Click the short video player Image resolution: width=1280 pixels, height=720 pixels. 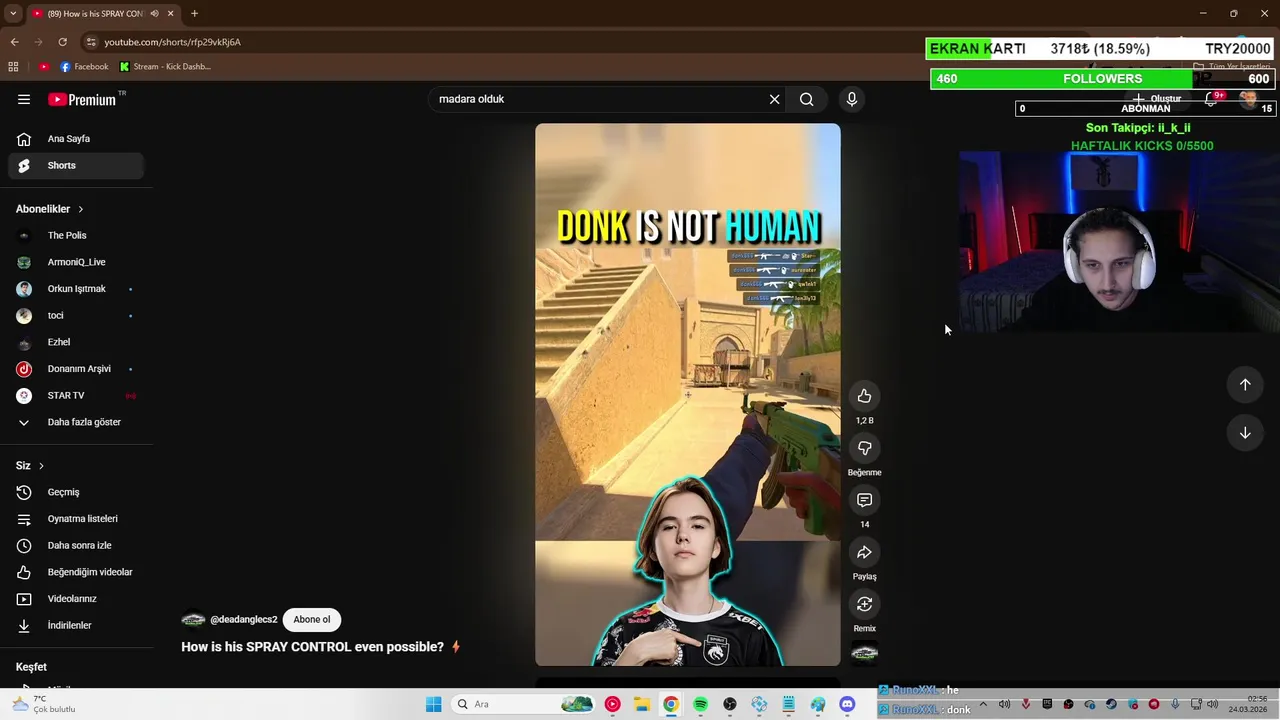tap(688, 394)
